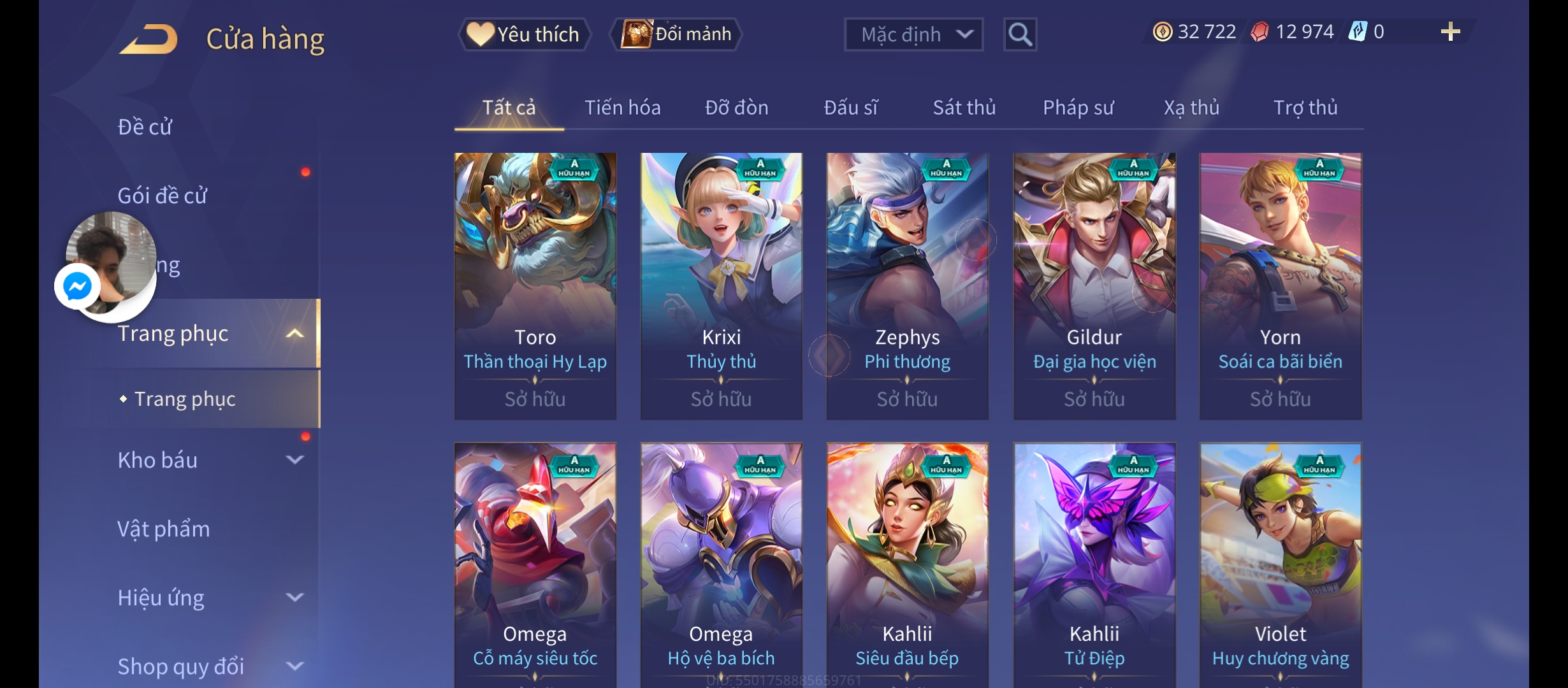Tap the gold coin balance icon
1568x688 pixels.
[1163, 32]
